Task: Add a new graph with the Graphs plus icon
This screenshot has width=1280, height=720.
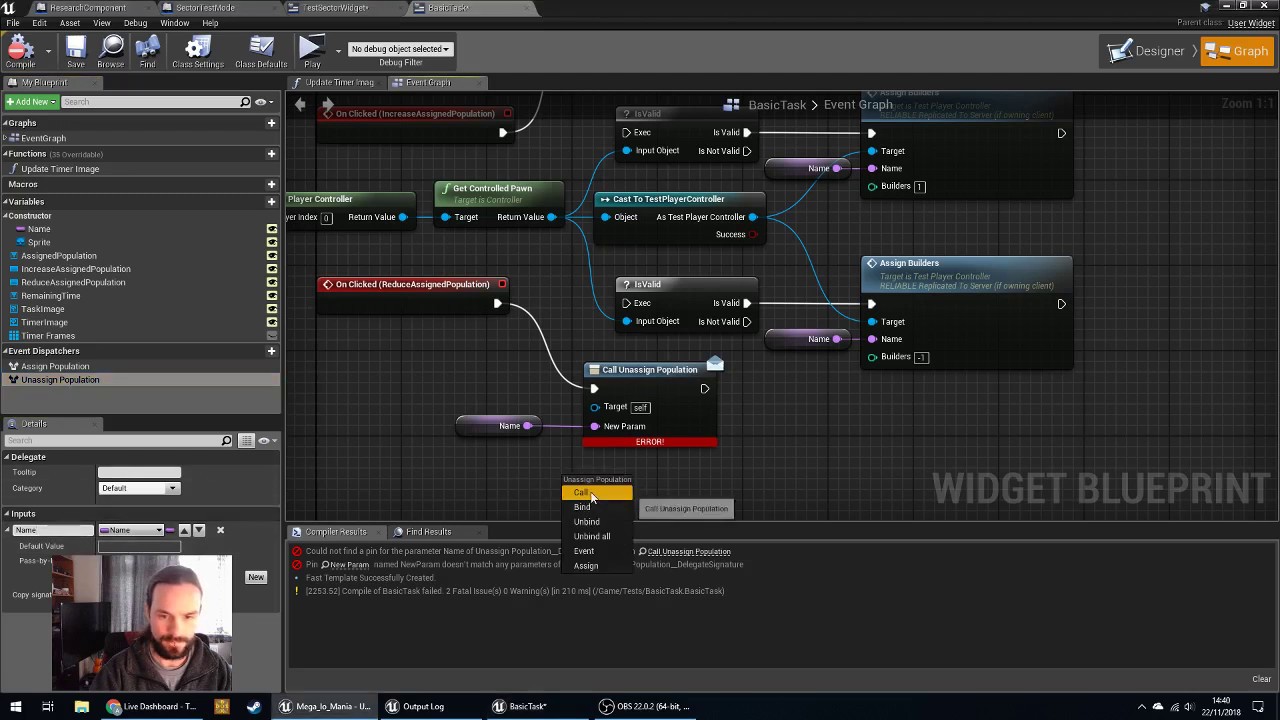Action: [x=271, y=123]
